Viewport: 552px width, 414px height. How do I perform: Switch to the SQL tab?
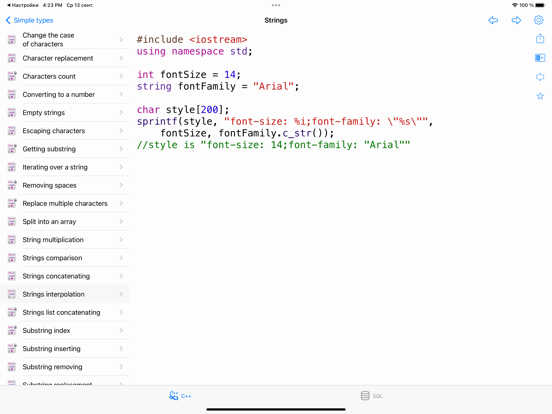click(x=371, y=396)
